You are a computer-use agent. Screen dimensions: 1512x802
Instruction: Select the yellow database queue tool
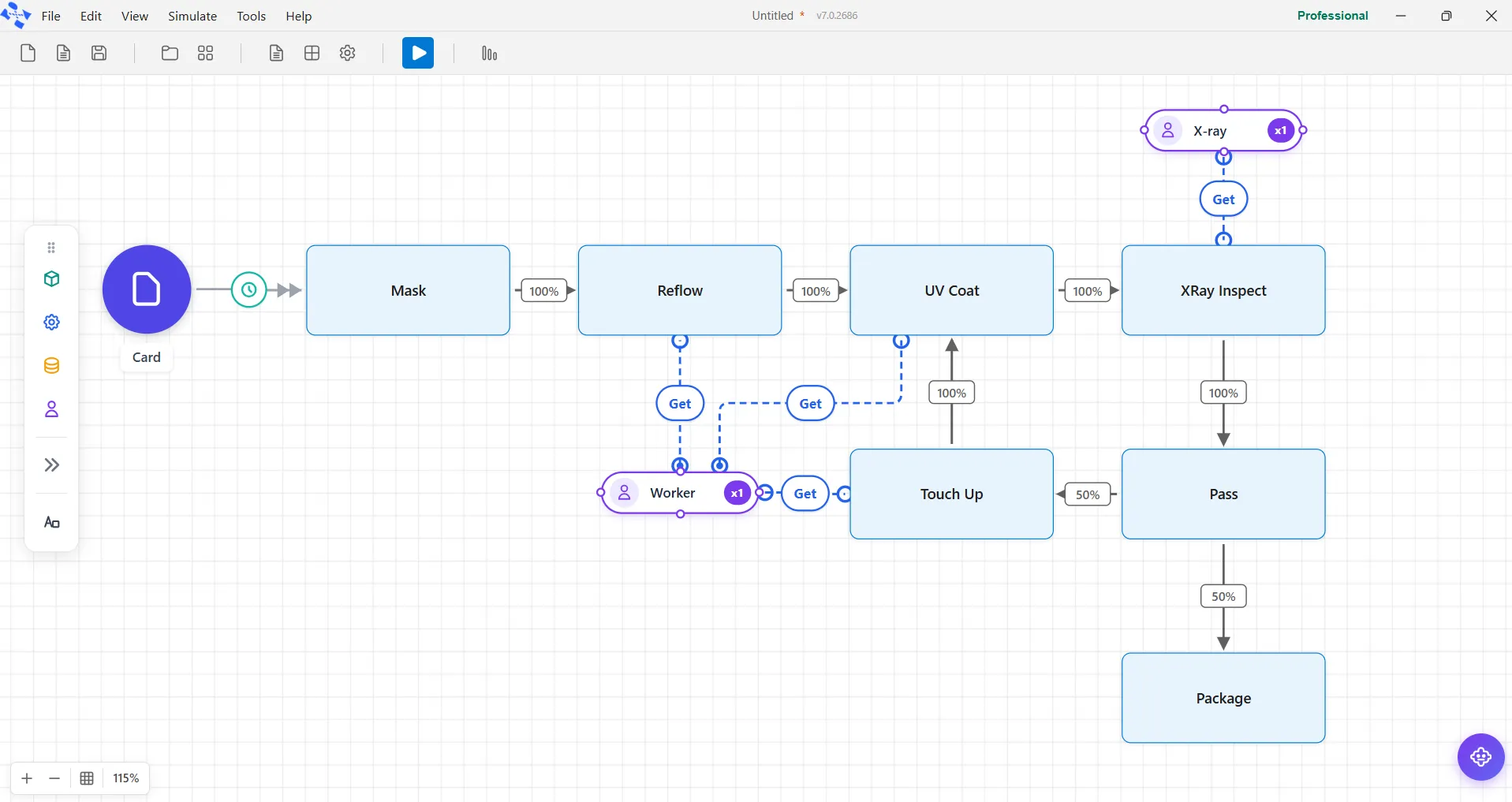[52, 366]
